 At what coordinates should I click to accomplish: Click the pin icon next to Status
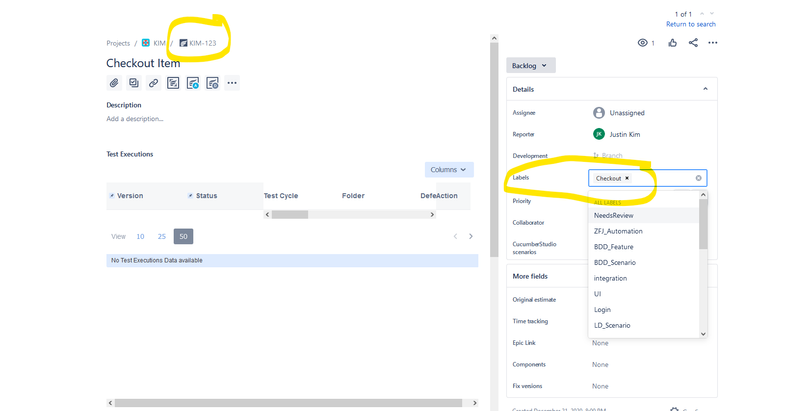[x=190, y=196]
